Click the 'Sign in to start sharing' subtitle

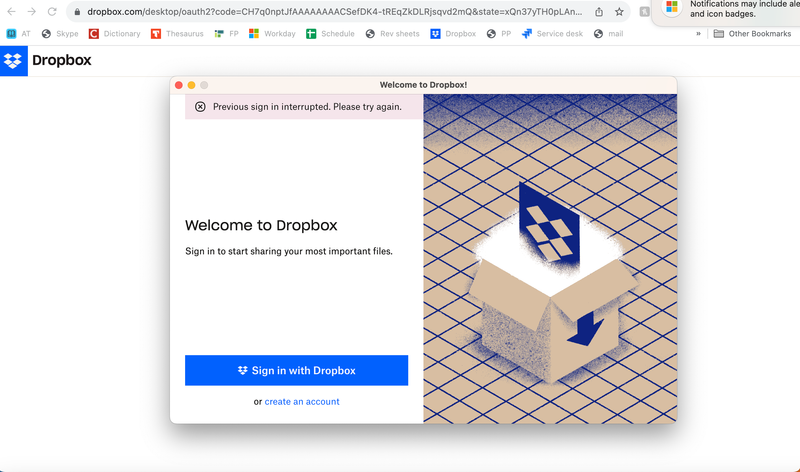pos(289,251)
